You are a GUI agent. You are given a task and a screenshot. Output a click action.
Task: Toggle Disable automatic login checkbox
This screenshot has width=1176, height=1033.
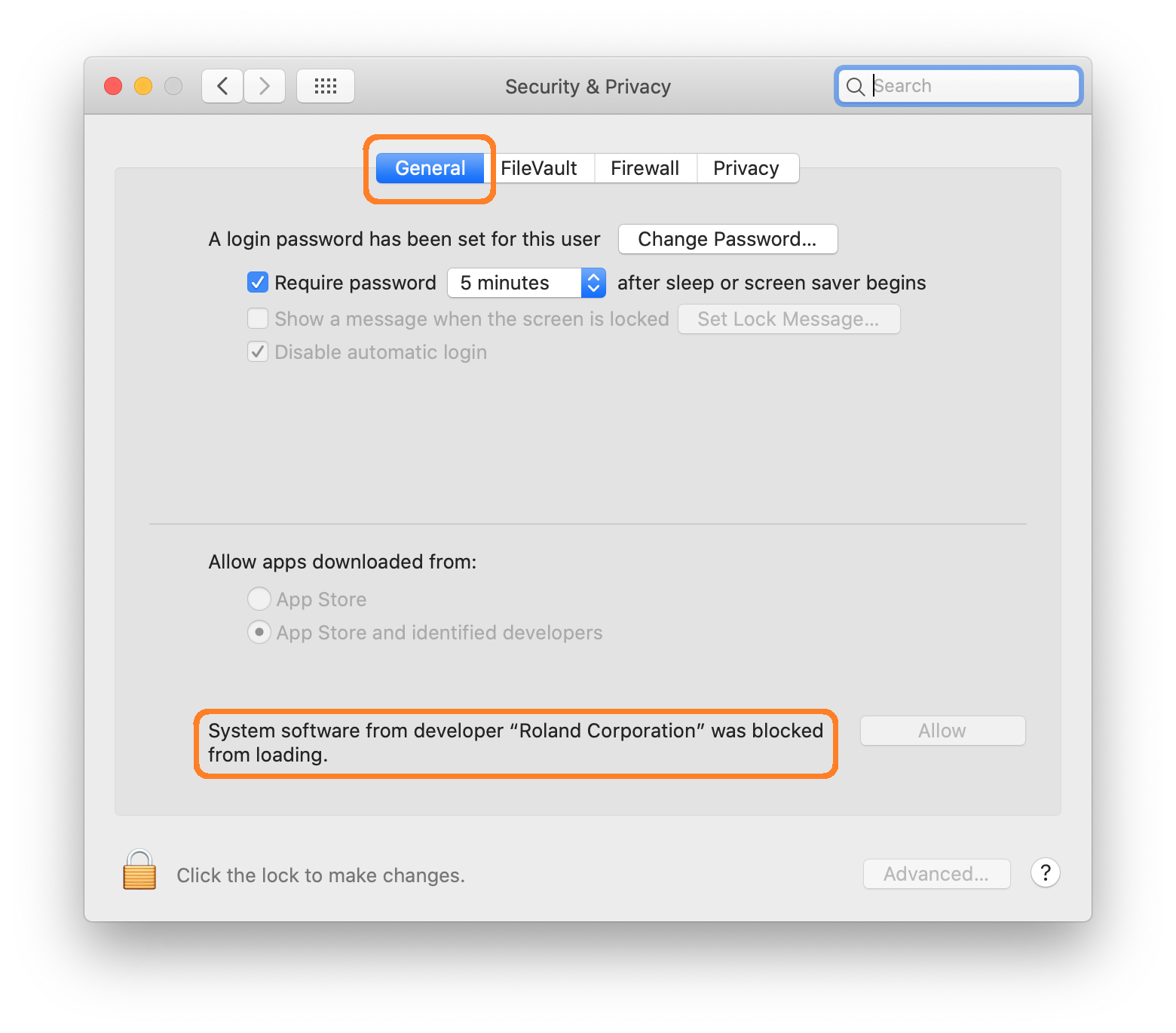pos(258,352)
